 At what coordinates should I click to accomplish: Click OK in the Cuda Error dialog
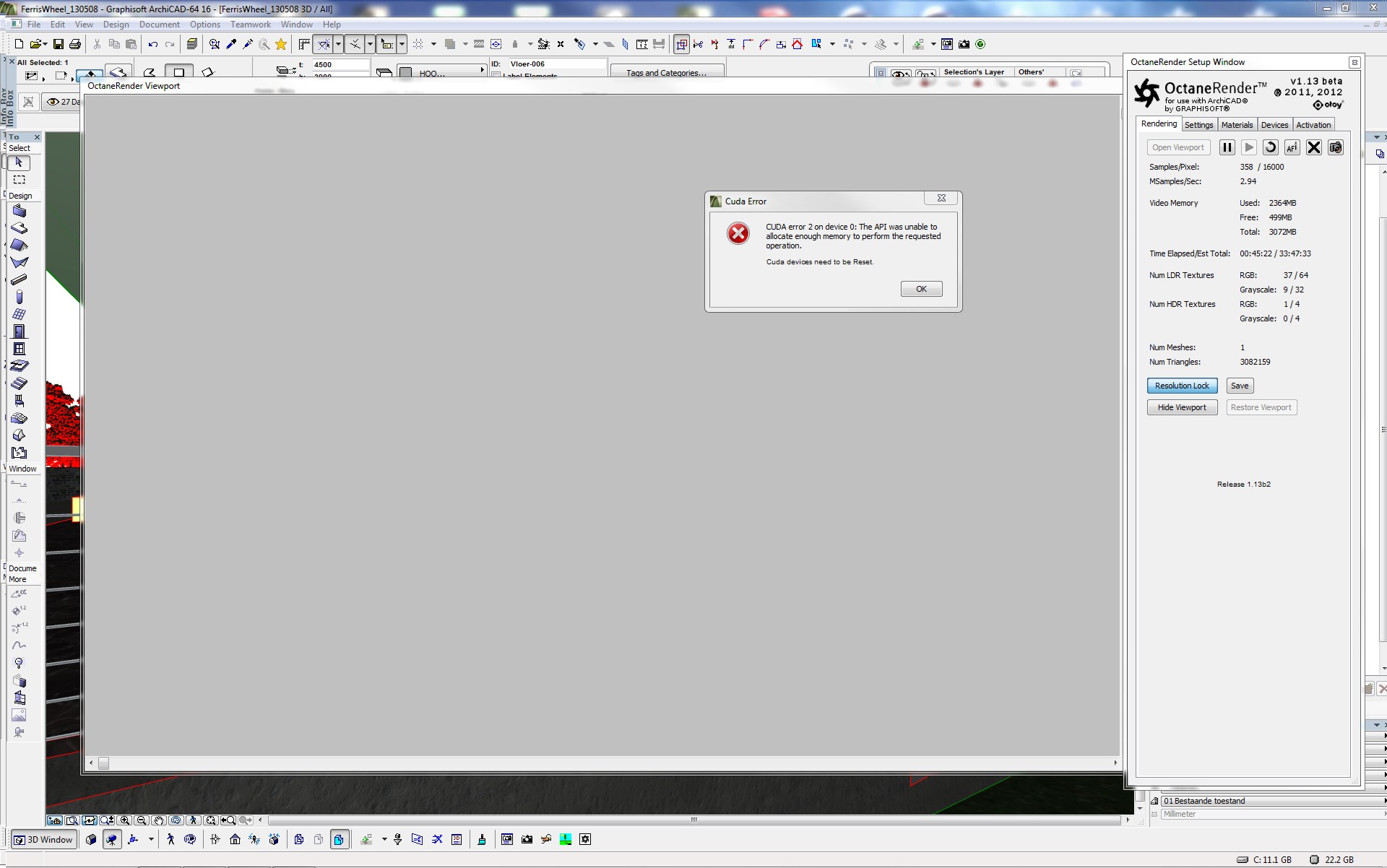(x=921, y=289)
